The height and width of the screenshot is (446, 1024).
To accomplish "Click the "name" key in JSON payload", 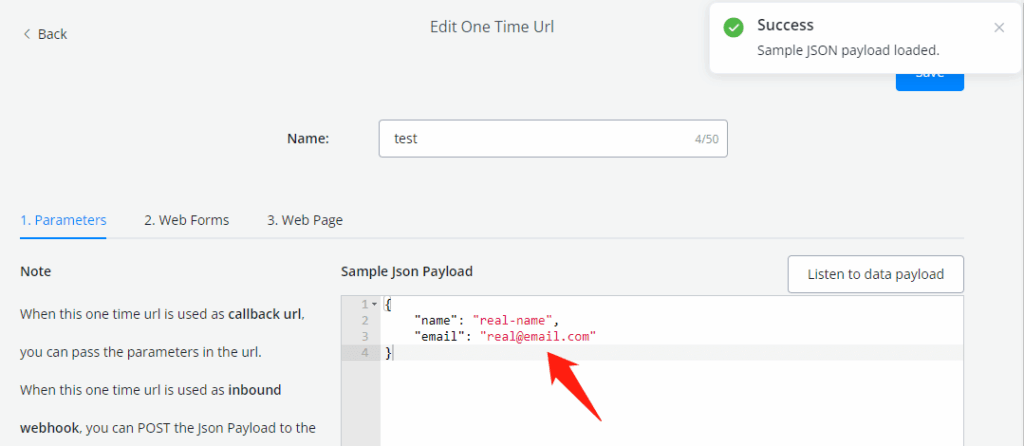I will pos(436,320).
